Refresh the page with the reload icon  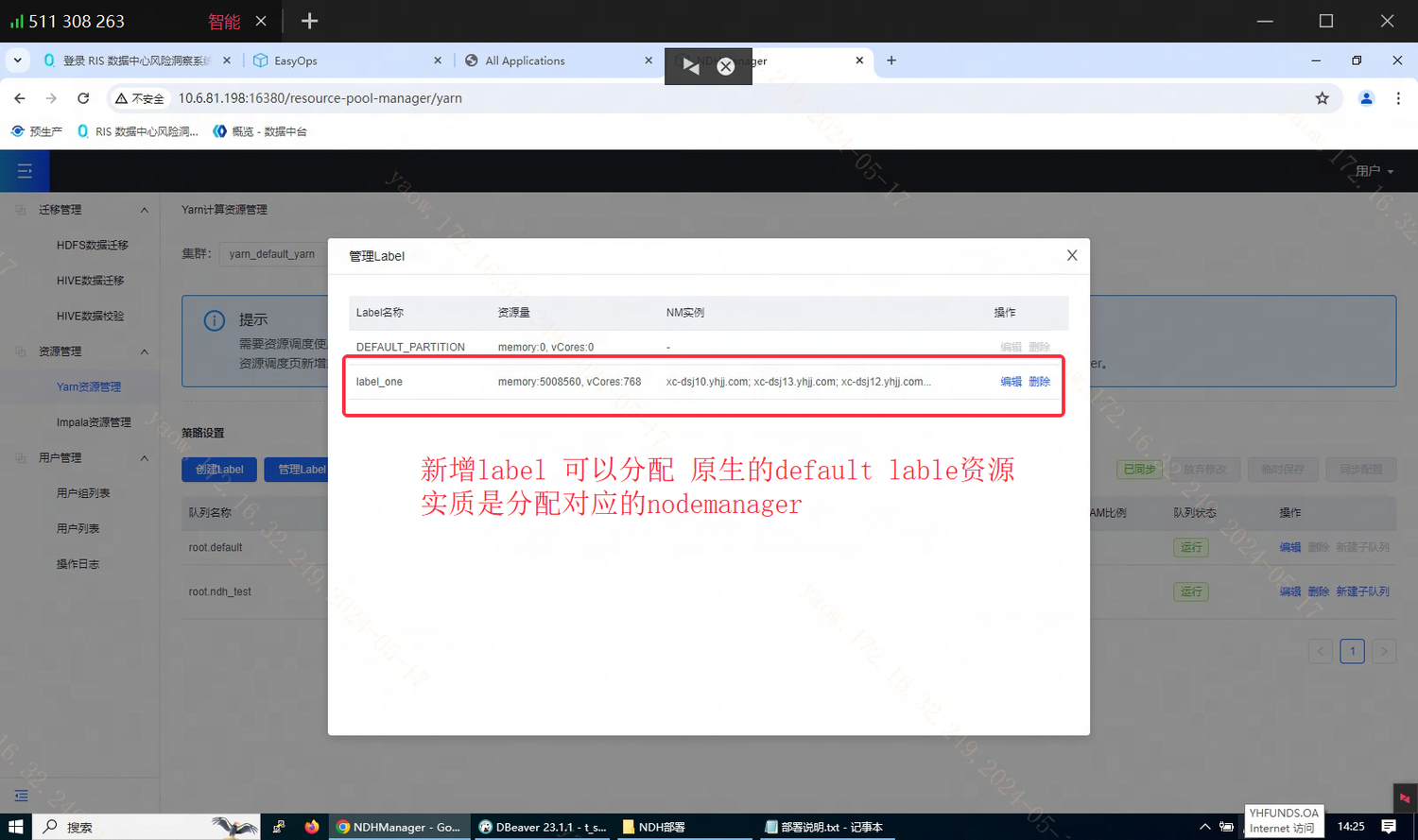click(83, 97)
